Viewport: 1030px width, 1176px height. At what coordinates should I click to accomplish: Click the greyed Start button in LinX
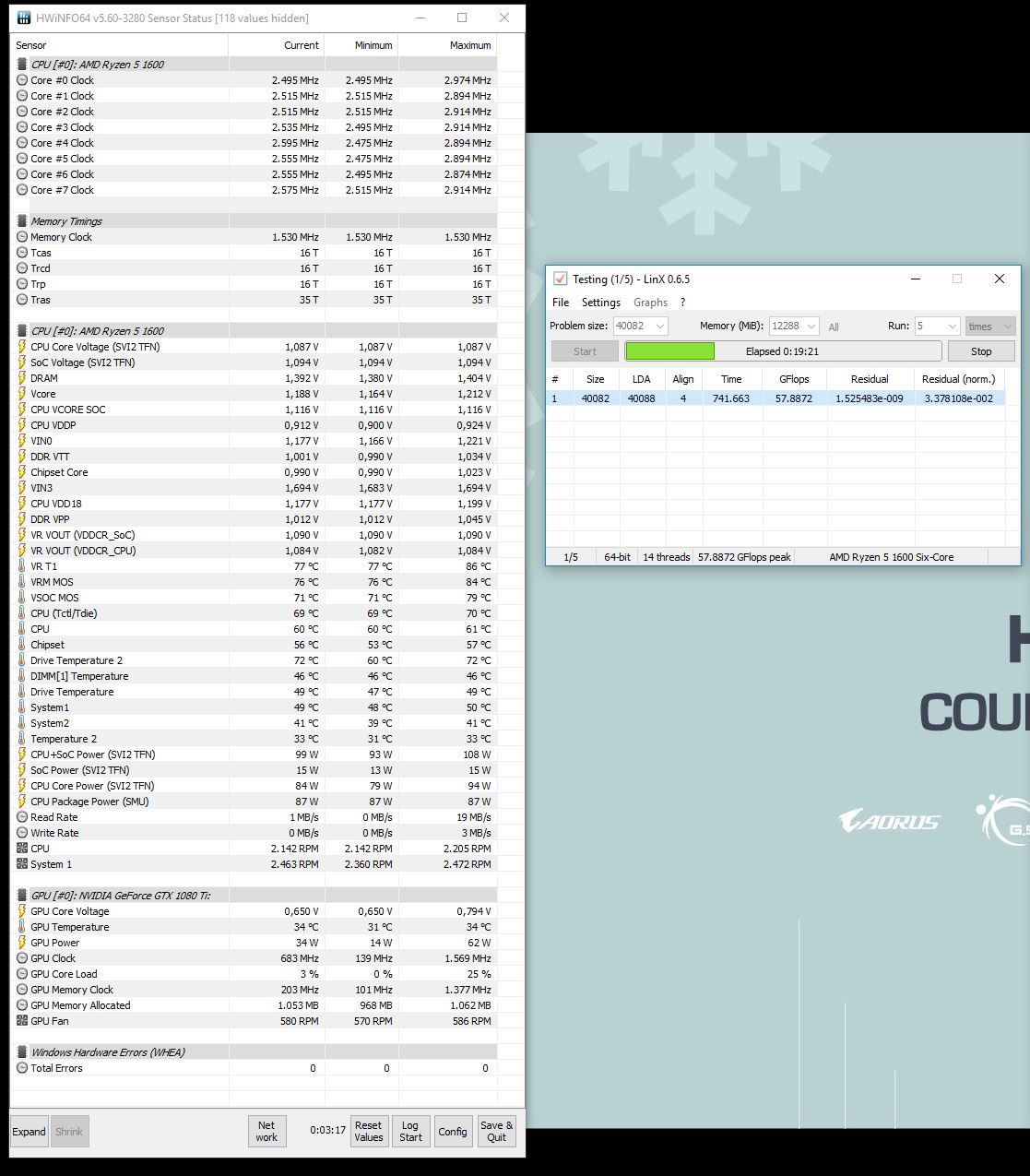point(585,351)
